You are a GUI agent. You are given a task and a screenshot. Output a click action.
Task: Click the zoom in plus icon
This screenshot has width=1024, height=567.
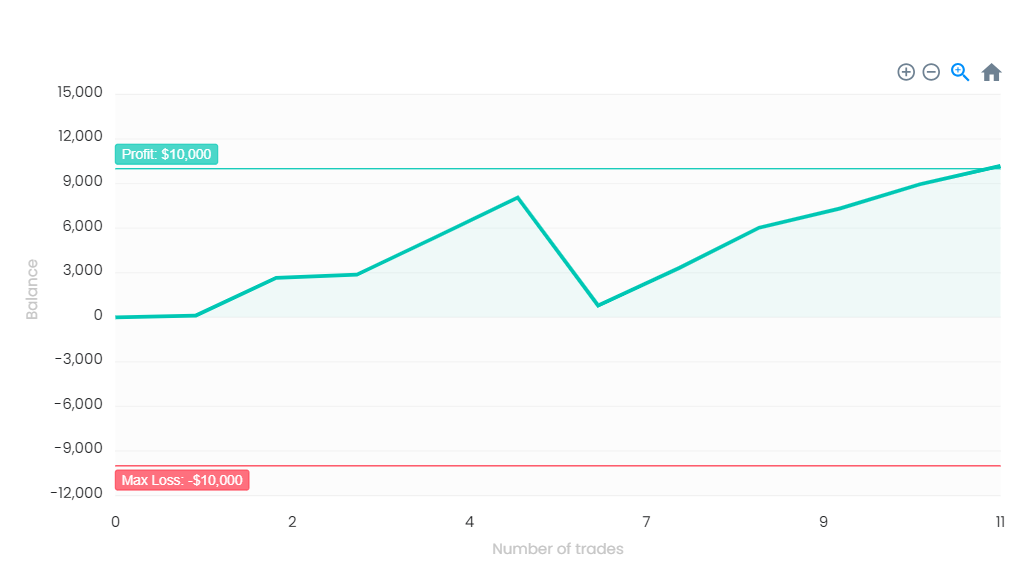906,72
